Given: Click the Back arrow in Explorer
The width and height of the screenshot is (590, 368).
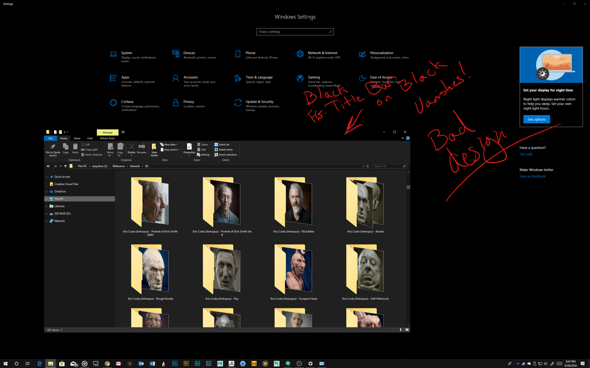Looking at the screenshot, I should [48, 166].
